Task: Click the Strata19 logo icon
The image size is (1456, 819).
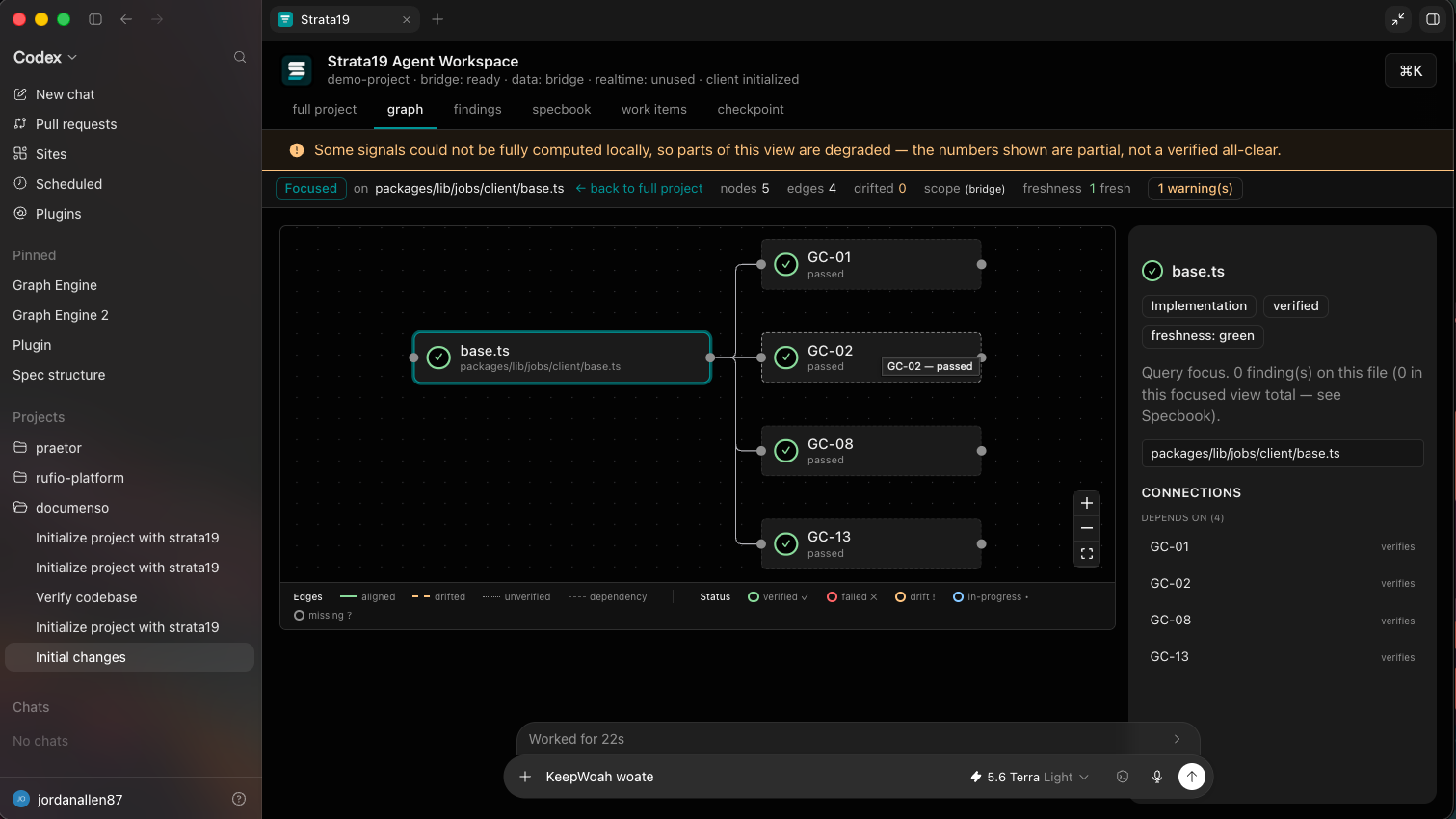Action: [297, 70]
